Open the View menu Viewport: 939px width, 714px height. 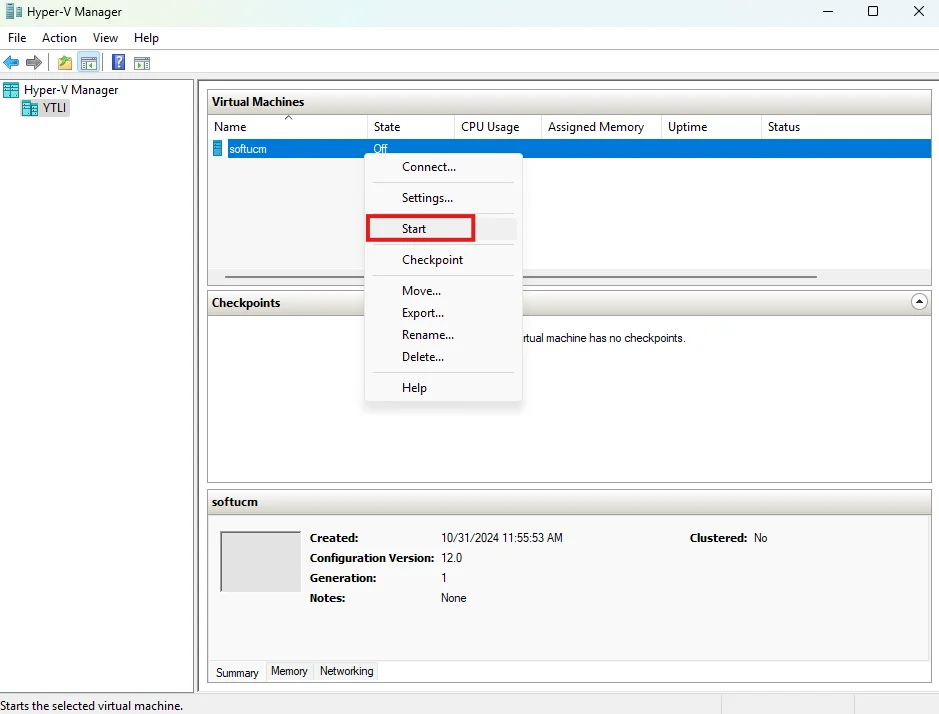click(x=105, y=38)
